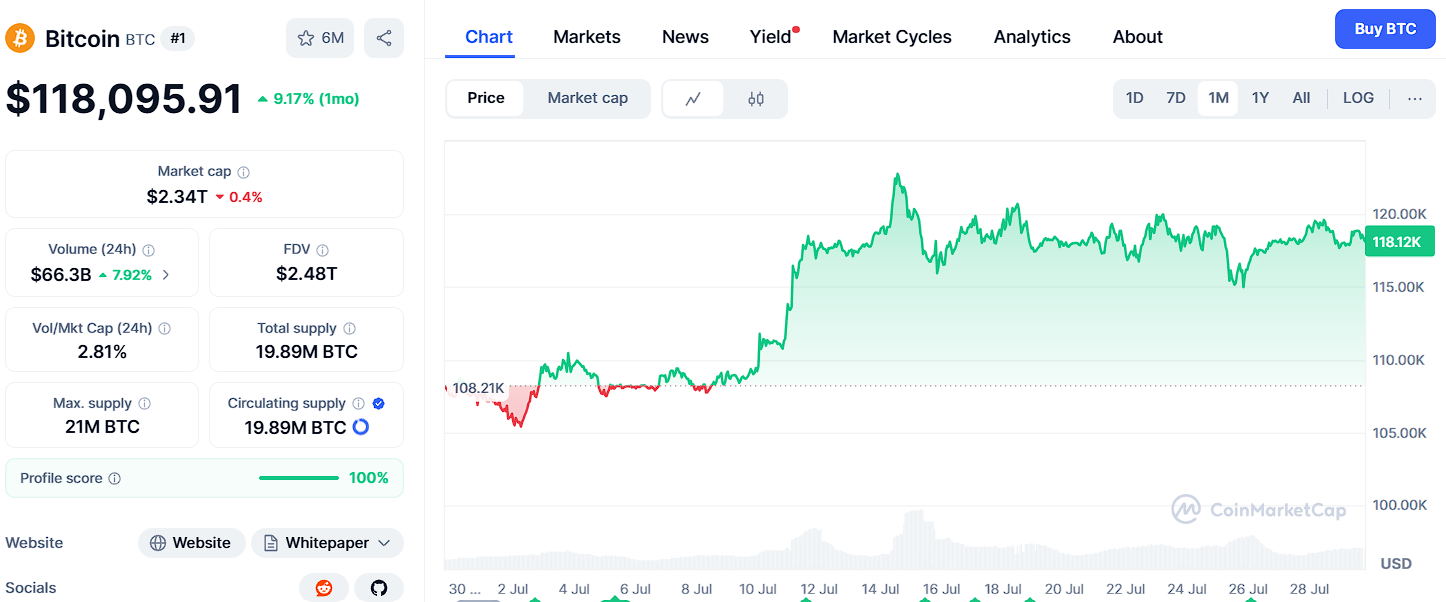Image resolution: width=1446 pixels, height=602 pixels.
Task: Visit the Bitcoin Website link
Action: pyautogui.click(x=191, y=542)
